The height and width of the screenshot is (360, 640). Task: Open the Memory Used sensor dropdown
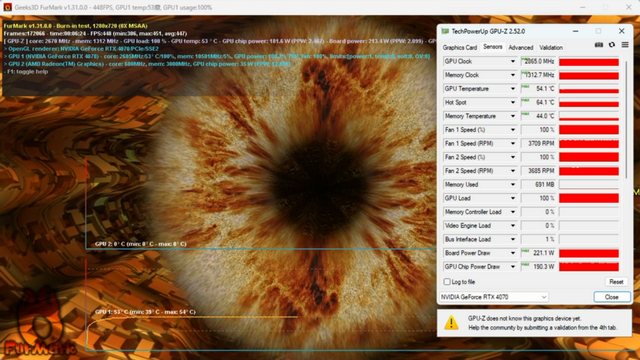click(x=513, y=184)
